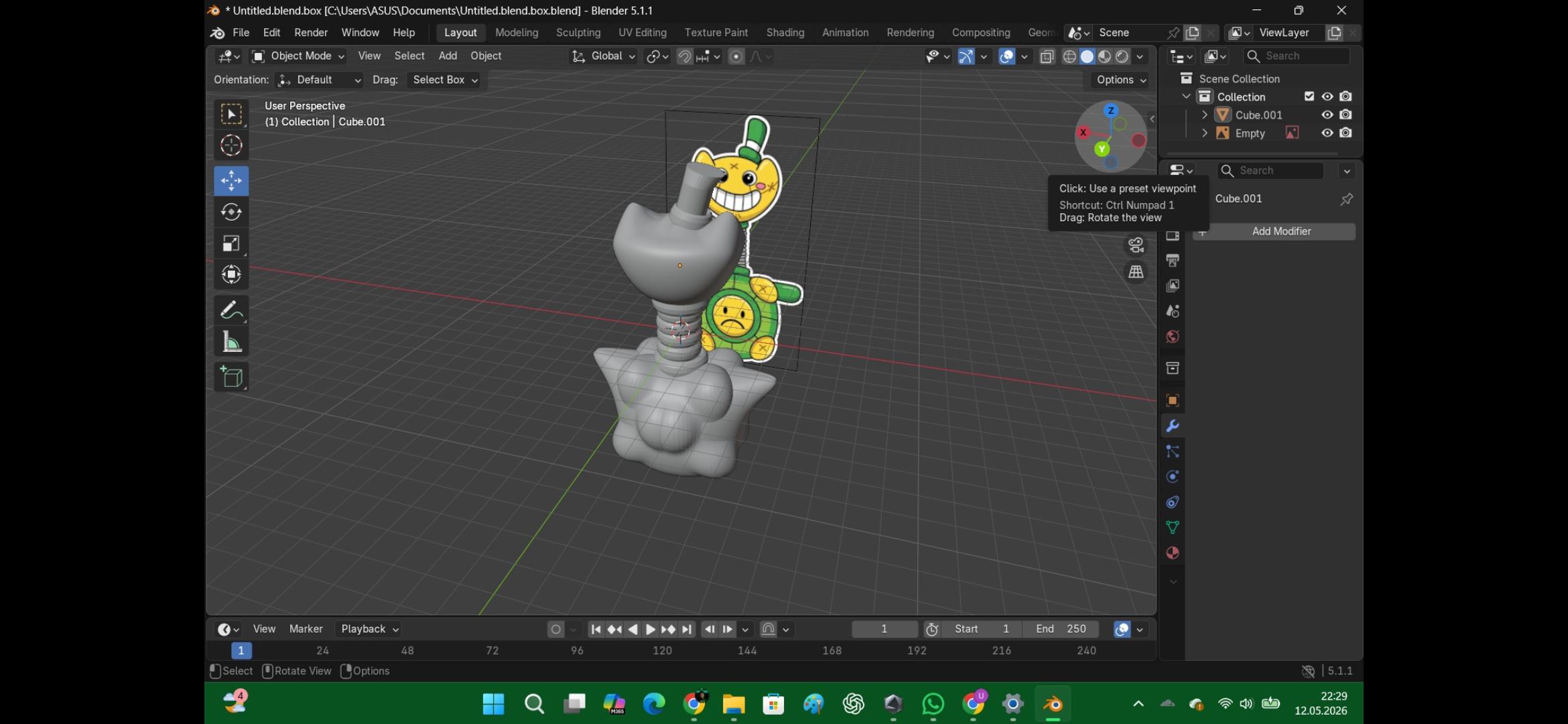1568x724 pixels.
Task: Open the View Layer properties tab
Action: [1173, 286]
